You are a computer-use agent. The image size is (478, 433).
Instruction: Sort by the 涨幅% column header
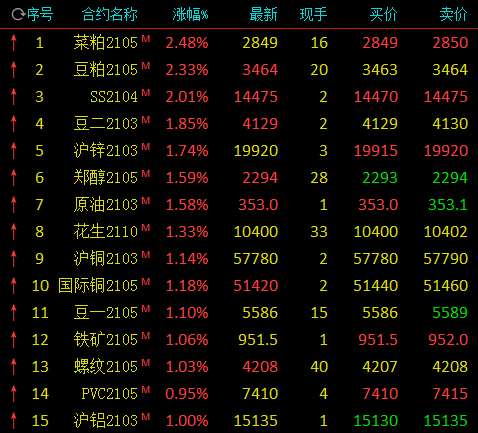click(x=190, y=15)
